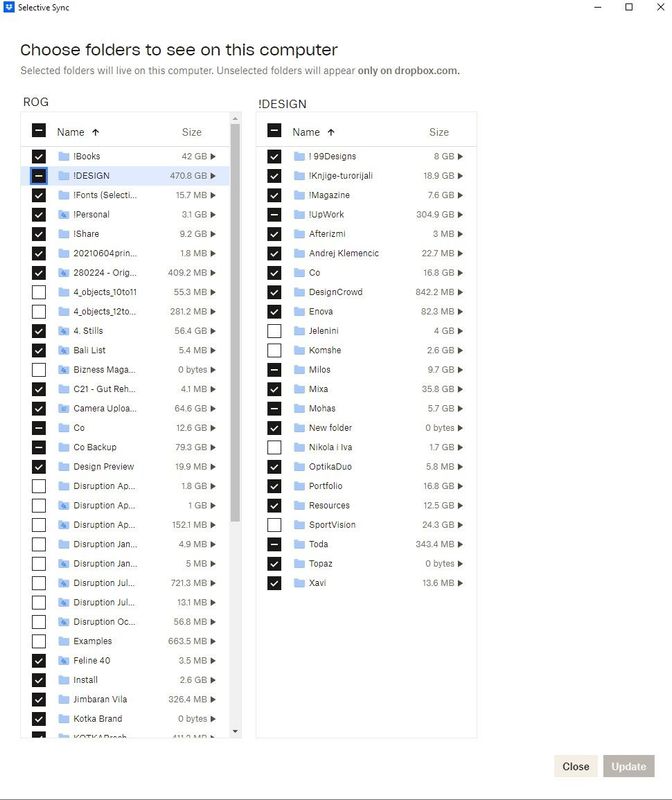Click the 280224 - Orig... folder name
Viewport: 672px width, 800px height.
[x=105, y=272]
